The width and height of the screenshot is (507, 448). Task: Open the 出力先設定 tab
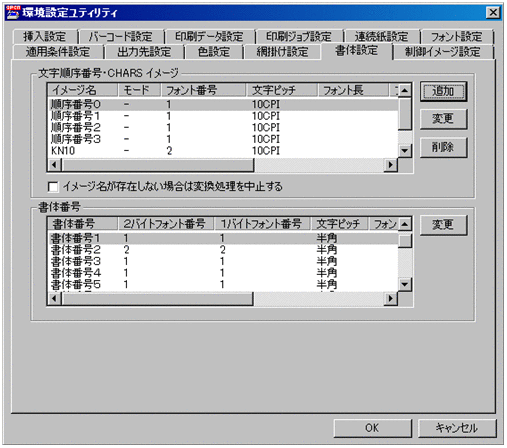(x=144, y=52)
